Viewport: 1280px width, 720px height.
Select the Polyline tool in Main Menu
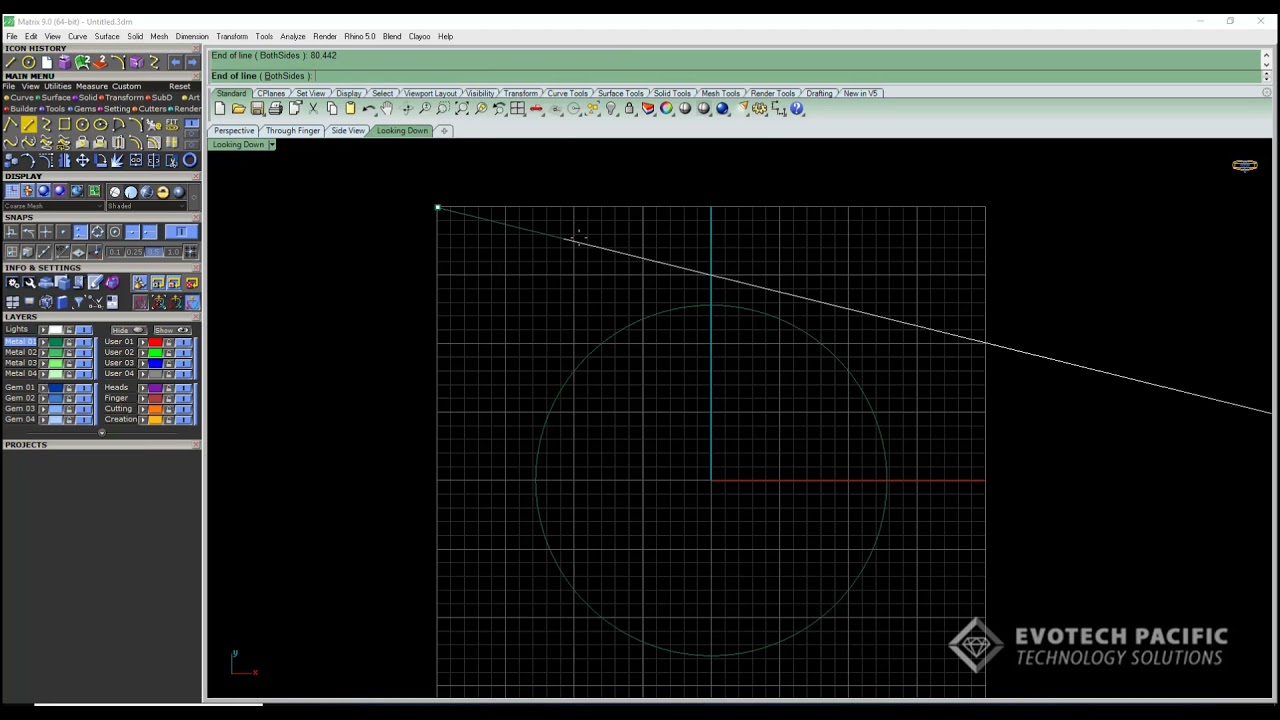10,125
